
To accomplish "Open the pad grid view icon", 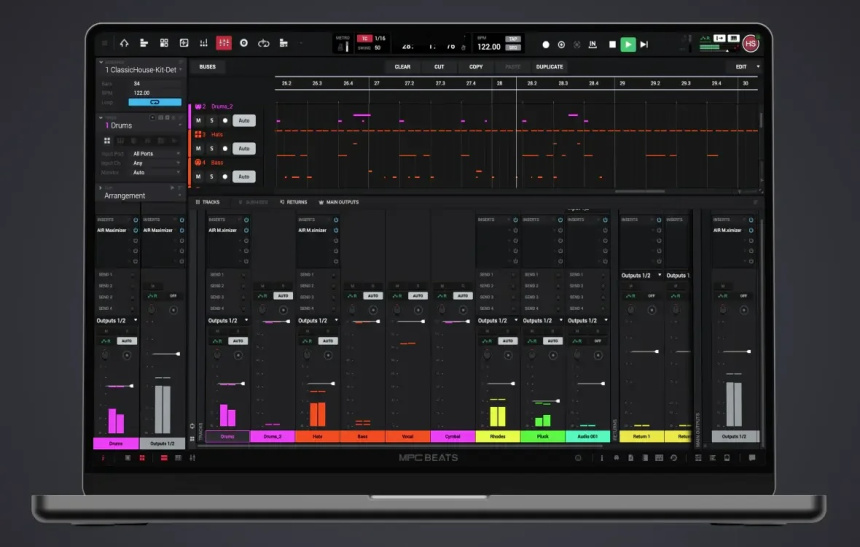I will (163, 43).
